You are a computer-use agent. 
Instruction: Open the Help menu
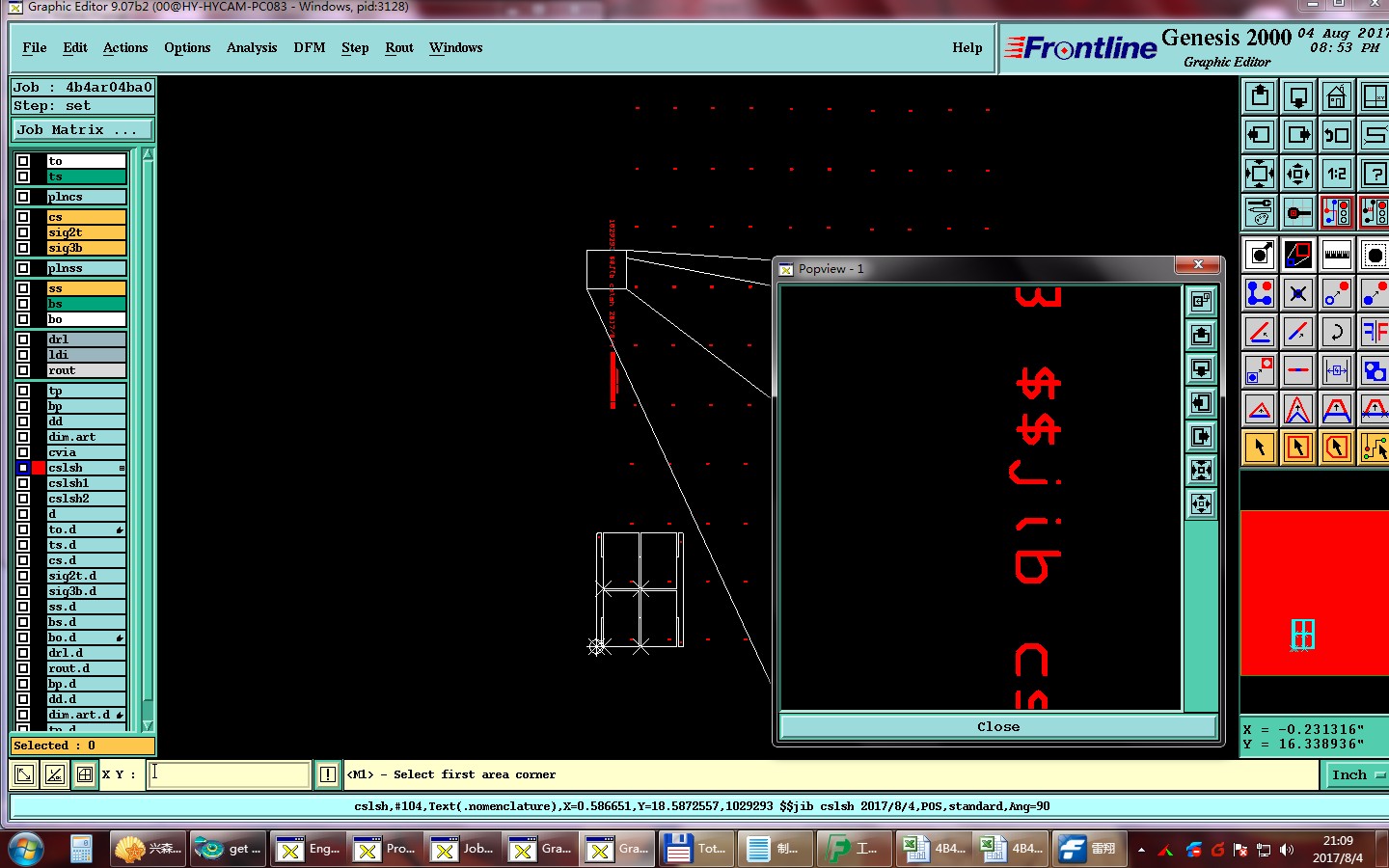pyautogui.click(x=967, y=47)
